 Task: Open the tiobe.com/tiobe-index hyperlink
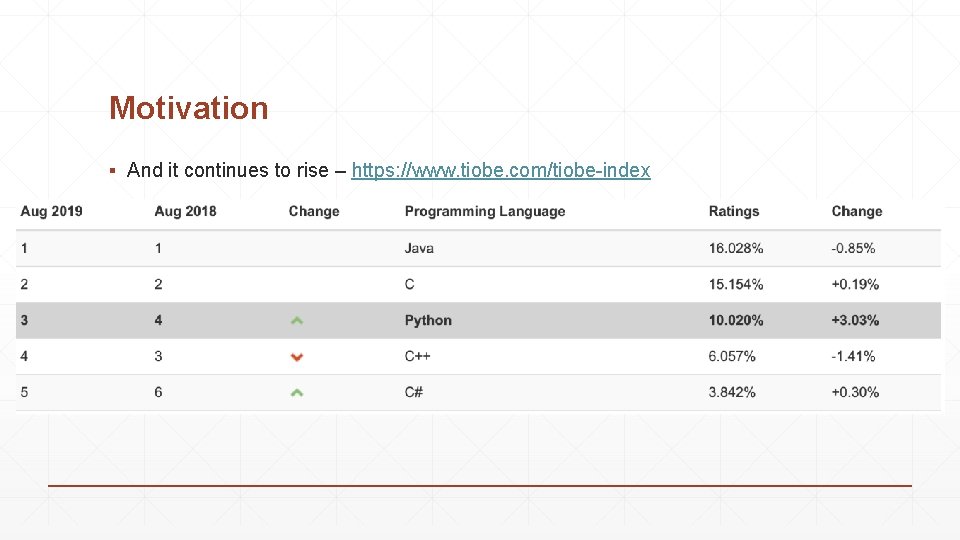click(x=501, y=170)
